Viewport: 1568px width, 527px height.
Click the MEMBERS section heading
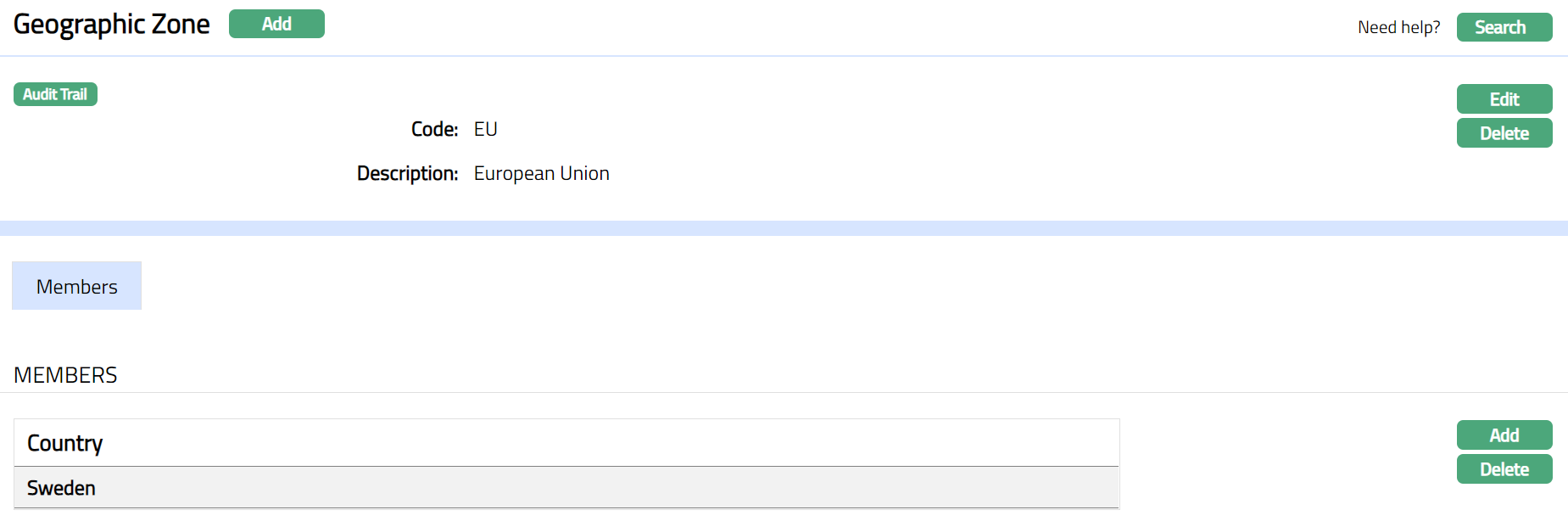click(x=65, y=375)
